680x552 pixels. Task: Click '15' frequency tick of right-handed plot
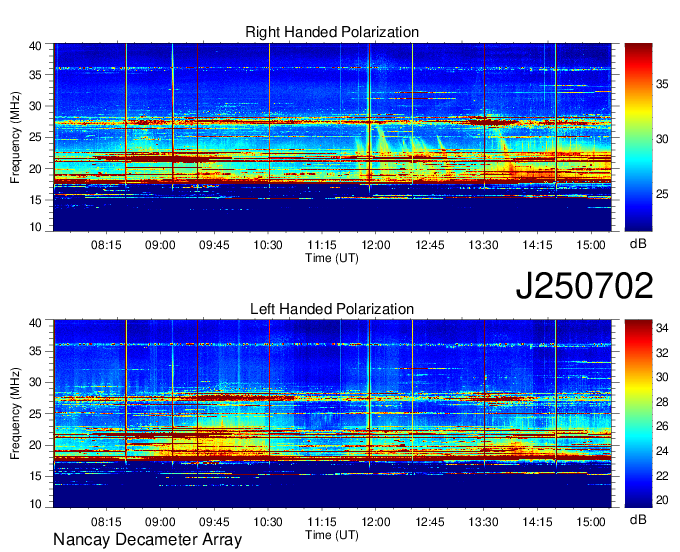[35, 200]
